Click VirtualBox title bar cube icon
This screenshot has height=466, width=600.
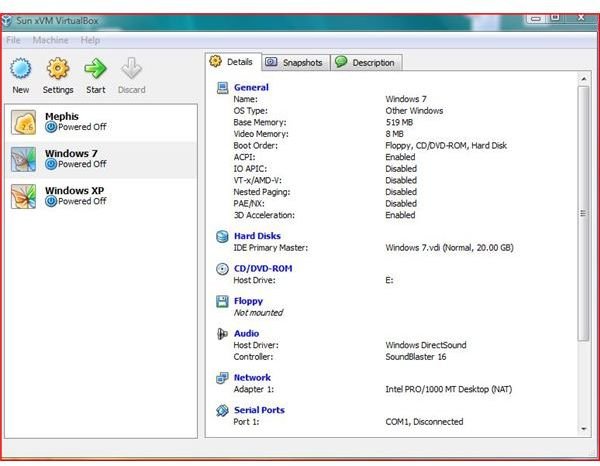(6, 21)
